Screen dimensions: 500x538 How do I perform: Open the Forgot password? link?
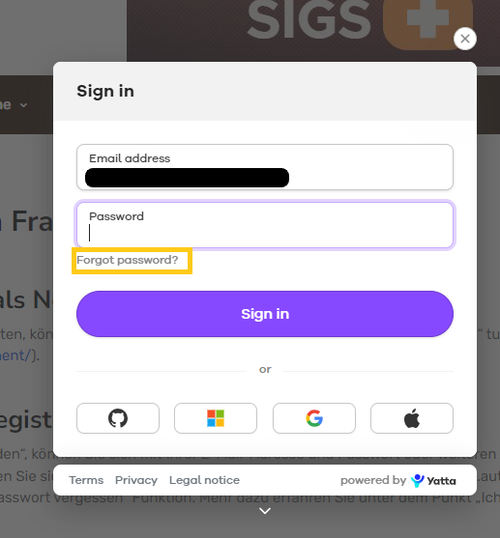tap(127, 260)
